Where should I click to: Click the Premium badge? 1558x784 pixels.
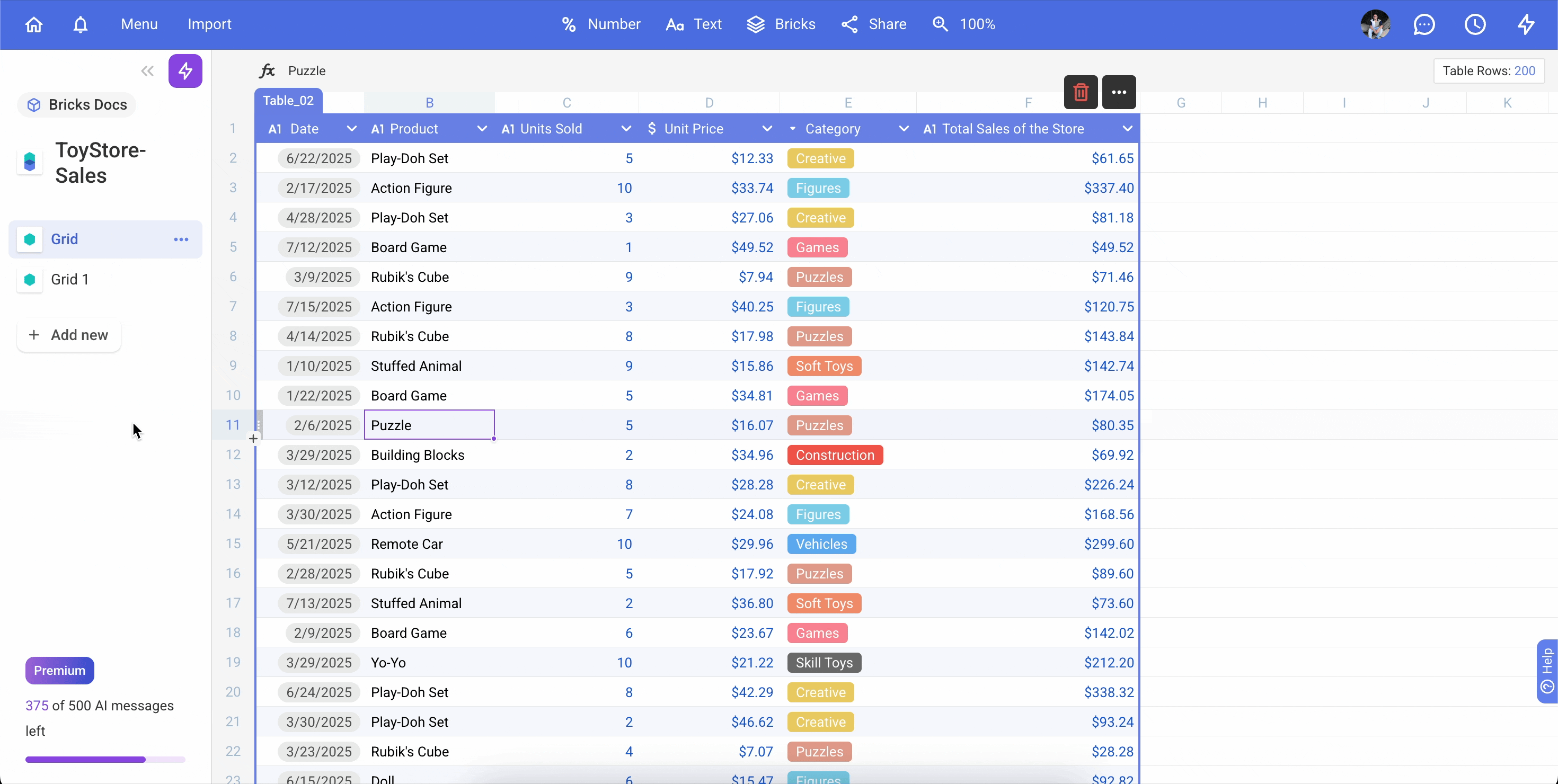click(59, 670)
